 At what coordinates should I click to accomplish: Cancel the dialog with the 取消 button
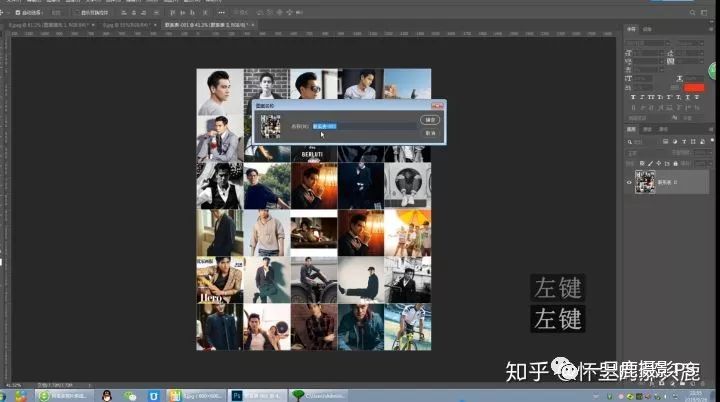click(430, 133)
